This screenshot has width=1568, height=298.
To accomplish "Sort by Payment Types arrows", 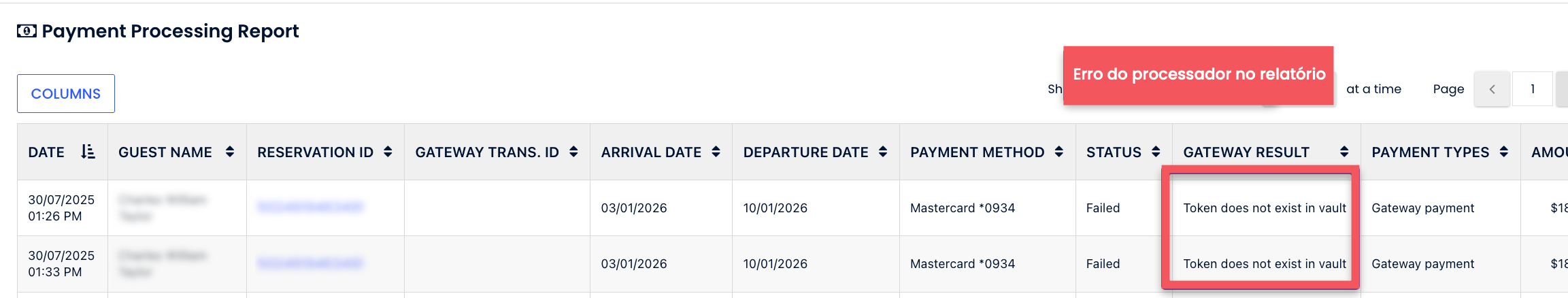I will point(1504,152).
